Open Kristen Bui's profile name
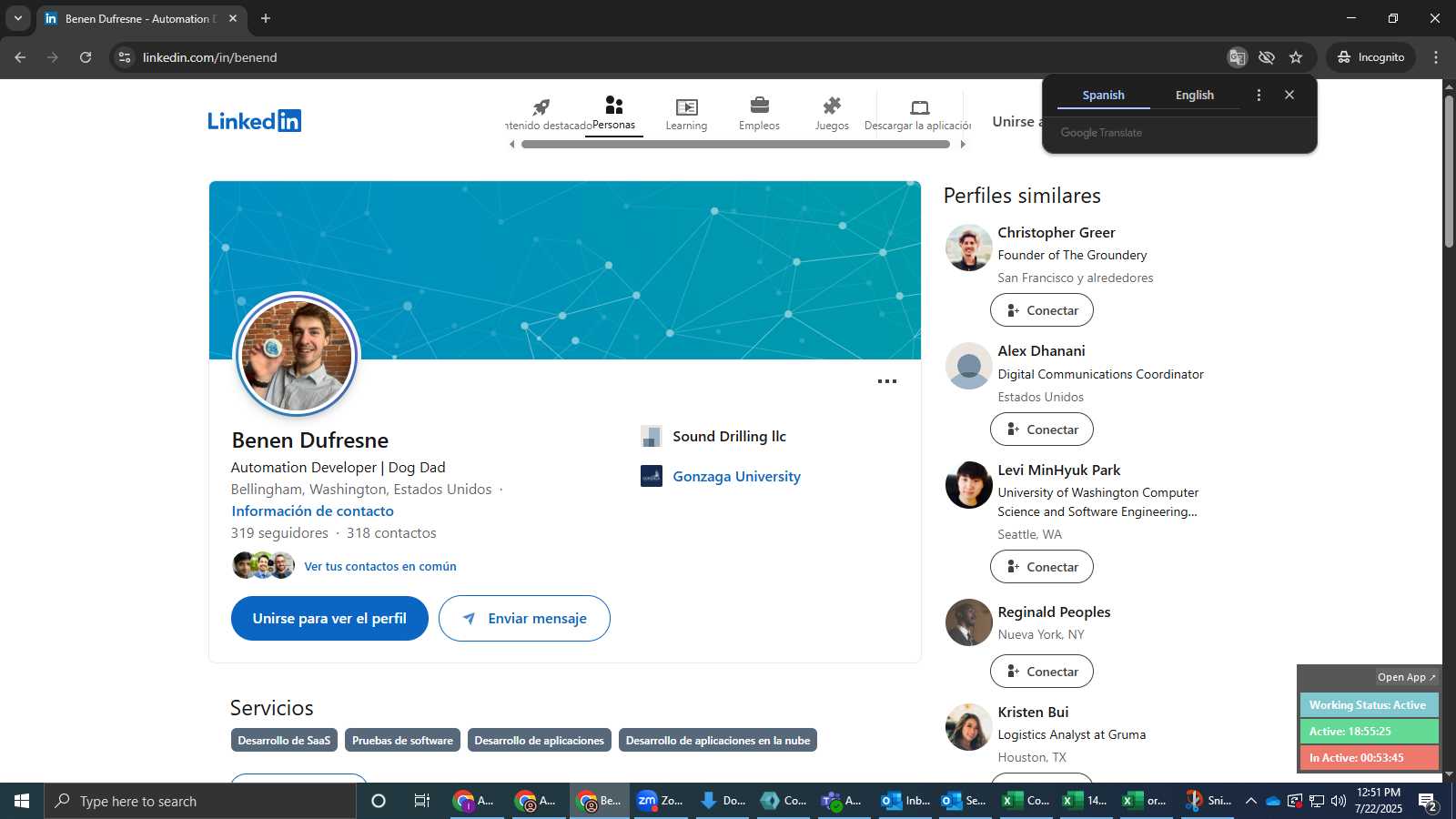Image resolution: width=1456 pixels, height=819 pixels. pyautogui.click(x=1033, y=713)
